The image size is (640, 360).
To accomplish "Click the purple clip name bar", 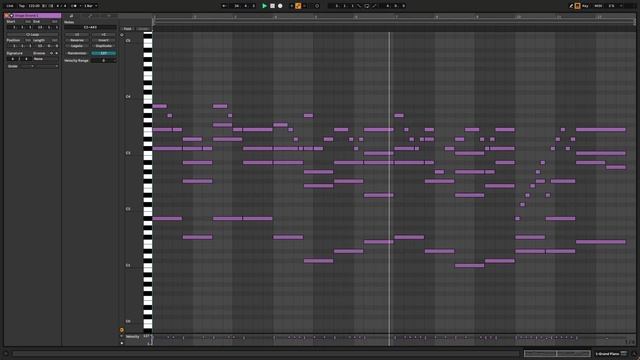I will pos(37,16).
